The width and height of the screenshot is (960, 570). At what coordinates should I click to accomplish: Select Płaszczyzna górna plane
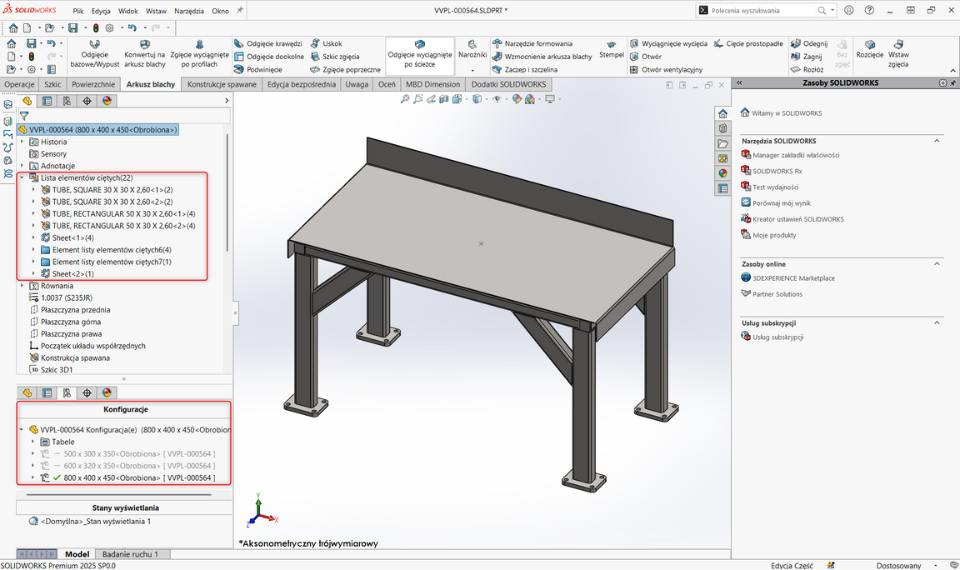[70, 321]
